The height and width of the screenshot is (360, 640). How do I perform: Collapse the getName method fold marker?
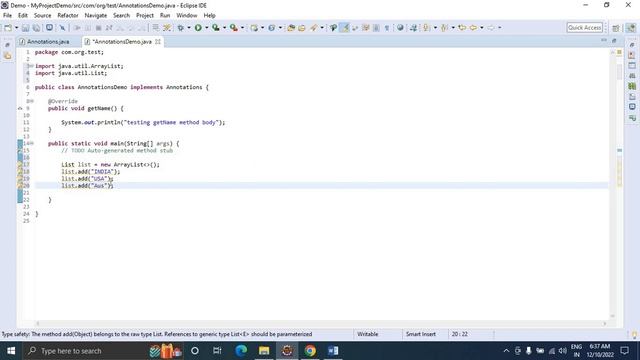(x=31, y=101)
